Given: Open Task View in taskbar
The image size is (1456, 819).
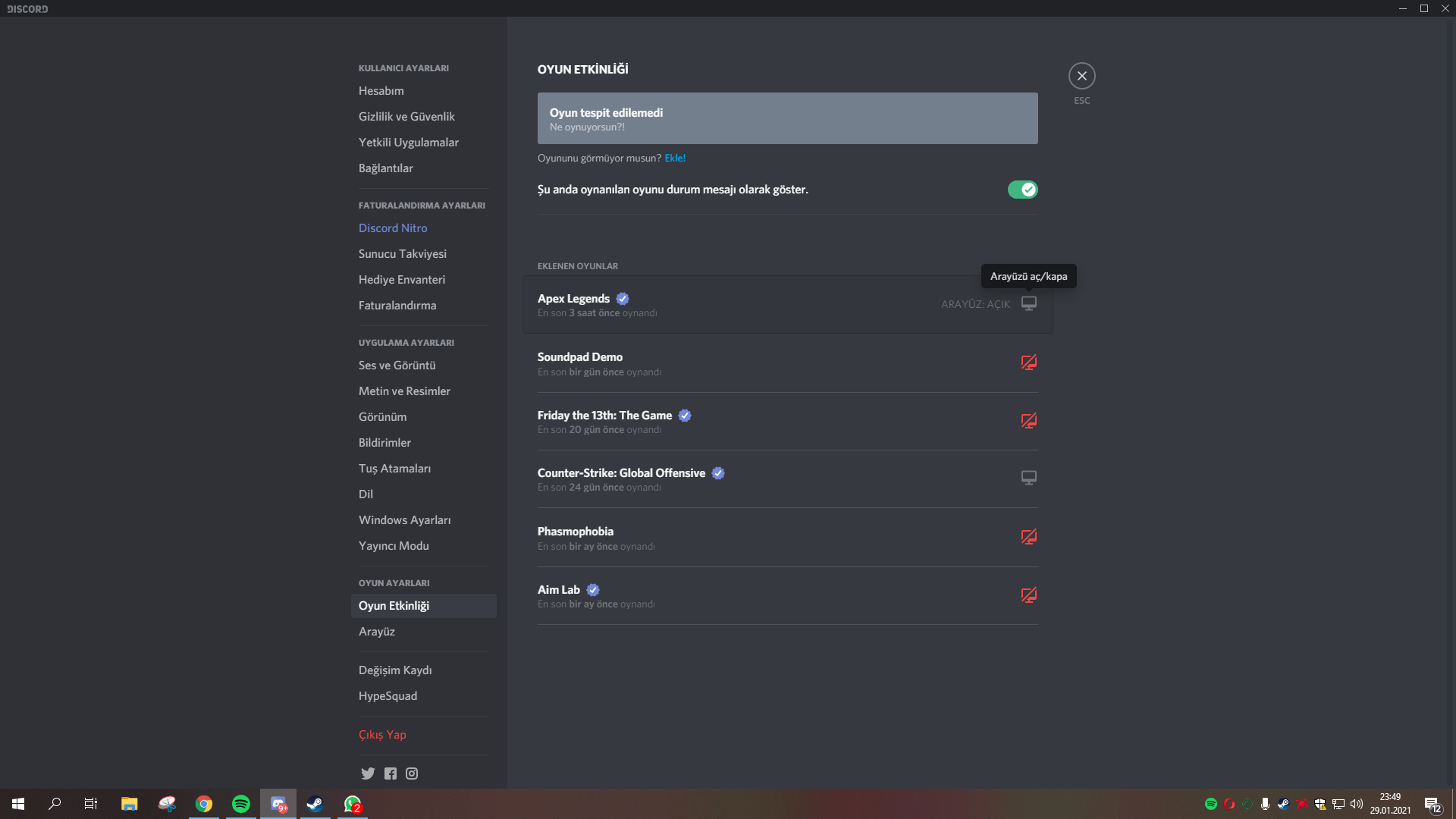Looking at the screenshot, I should pyautogui.click(x=91, y=804).
